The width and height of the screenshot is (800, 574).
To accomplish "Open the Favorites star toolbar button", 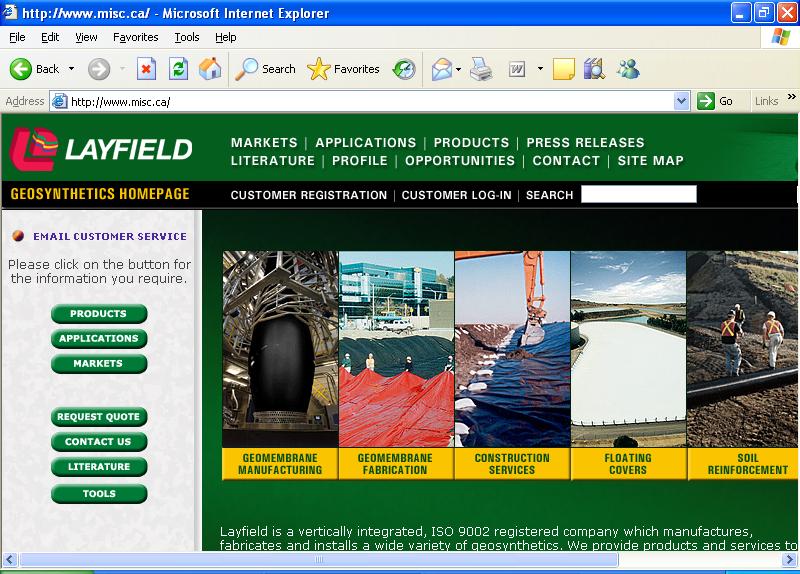I will point(343,69).
